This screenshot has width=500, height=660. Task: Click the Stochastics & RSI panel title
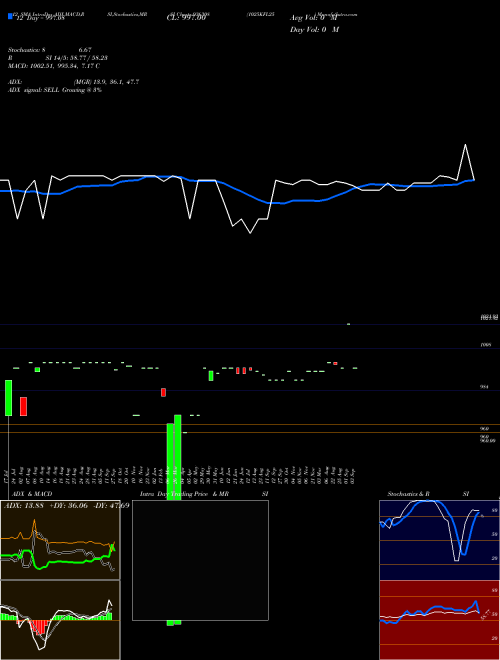pyautogui.click(x=428, y=494)
